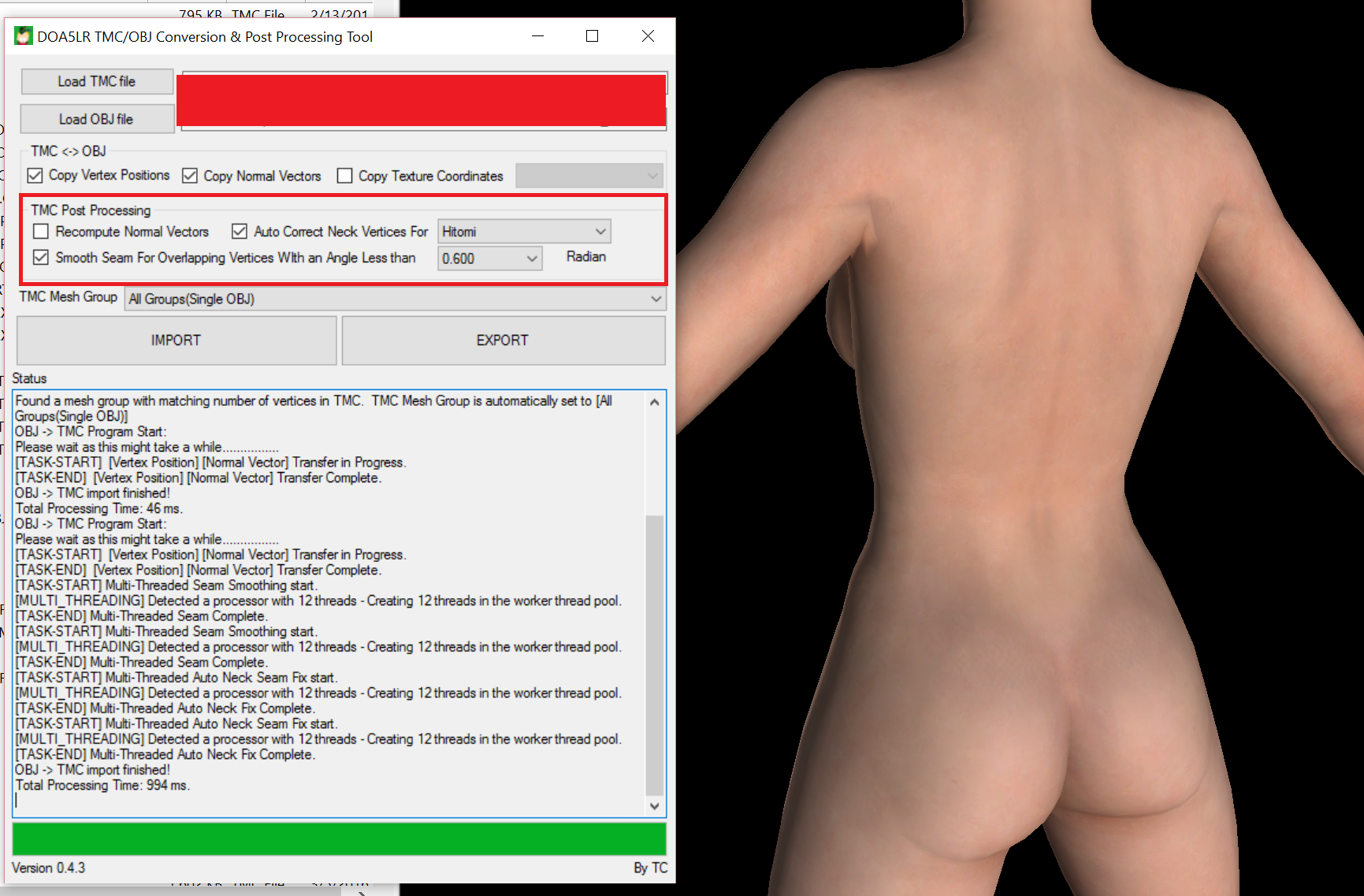Viewport: 1364px width, 896px height.
Task: Click the Load OBJ file button
Action: click(x=97, y=119)
